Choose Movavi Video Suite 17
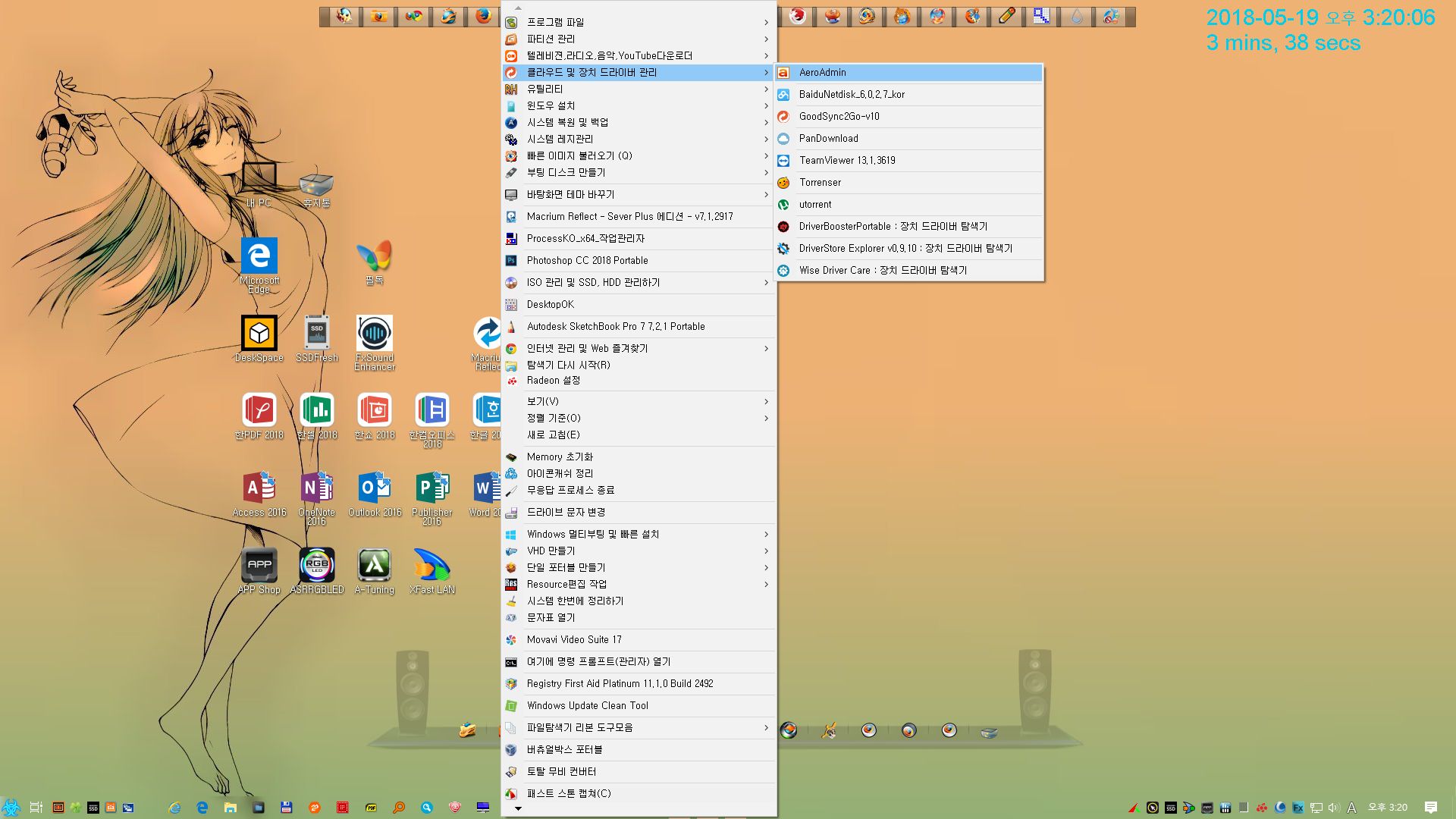Screen dimensions: 1456x819 click(x=639, y=639)
